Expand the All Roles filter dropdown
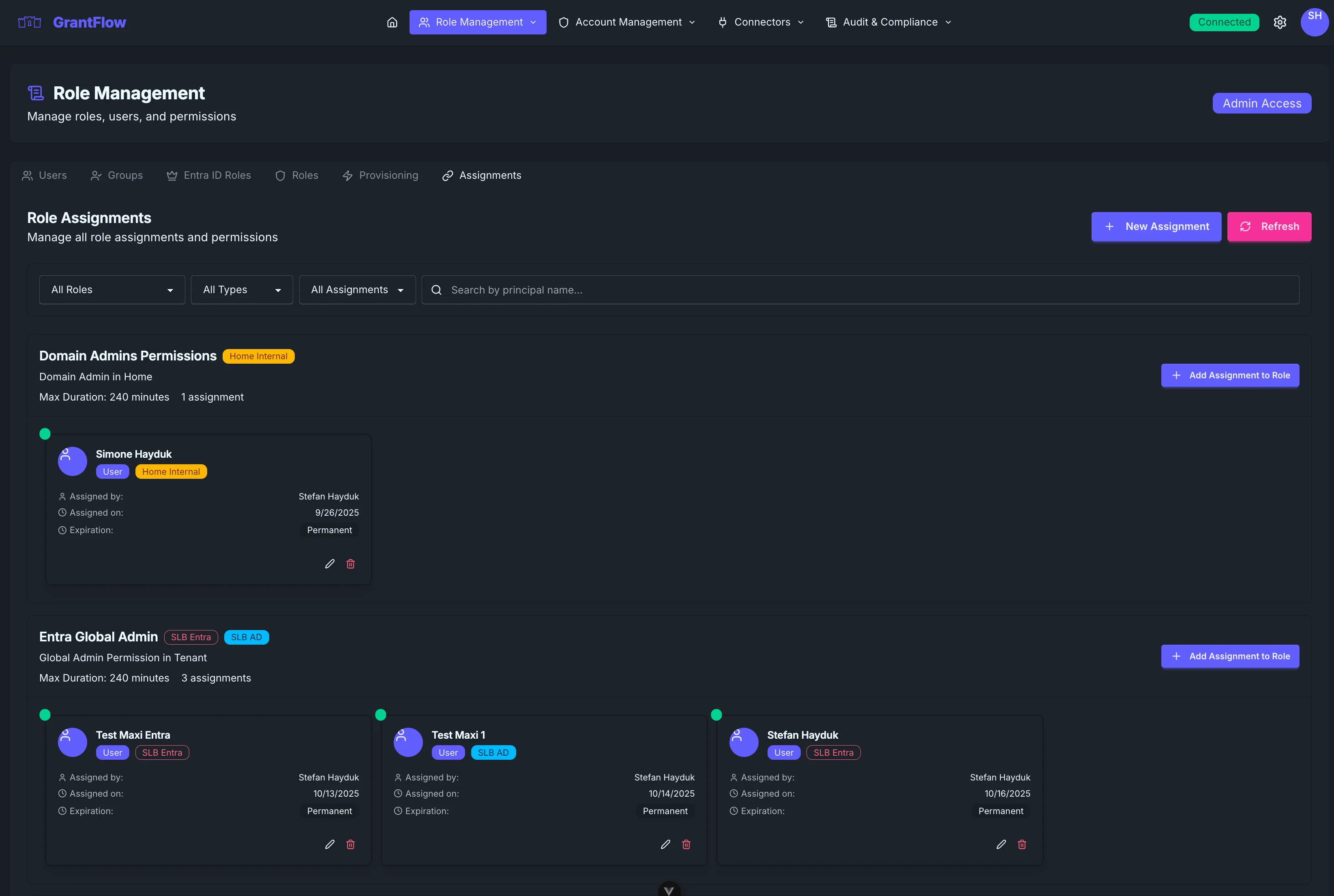Image resolution: width=1334 pixels, height=896 pixels. point(112,290)
